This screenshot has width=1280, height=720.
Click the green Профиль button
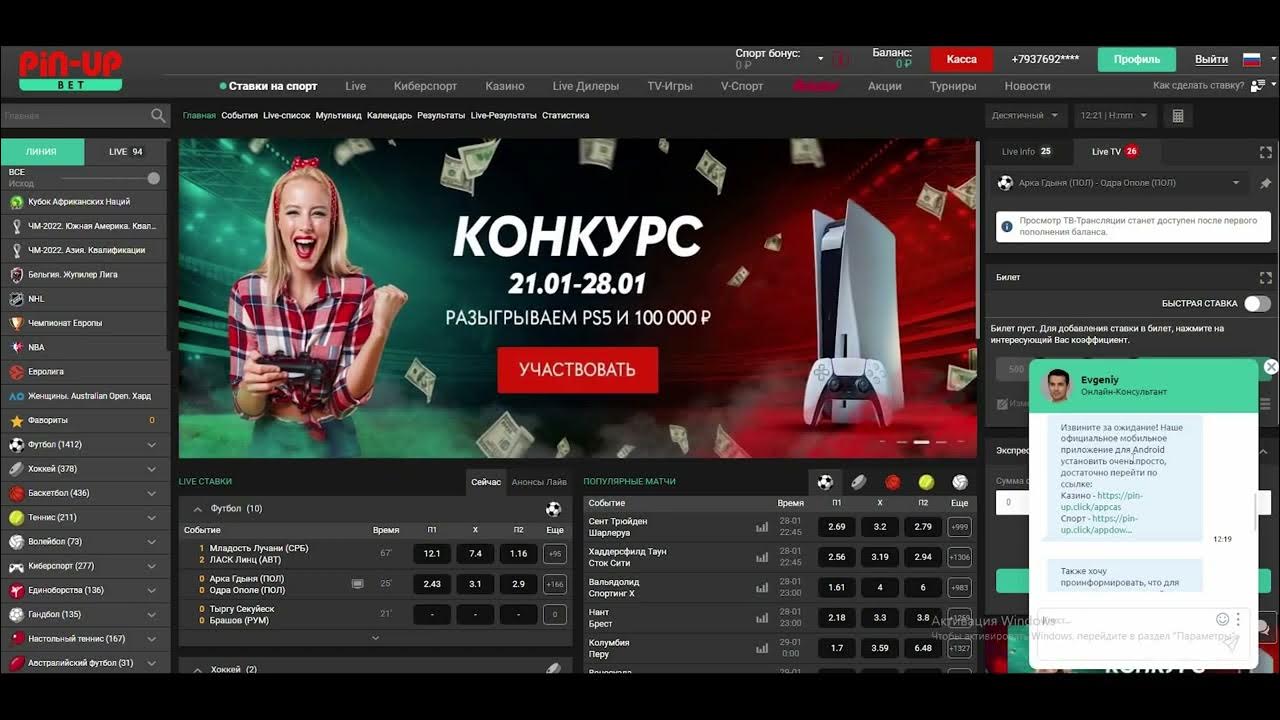(1137, 59)
